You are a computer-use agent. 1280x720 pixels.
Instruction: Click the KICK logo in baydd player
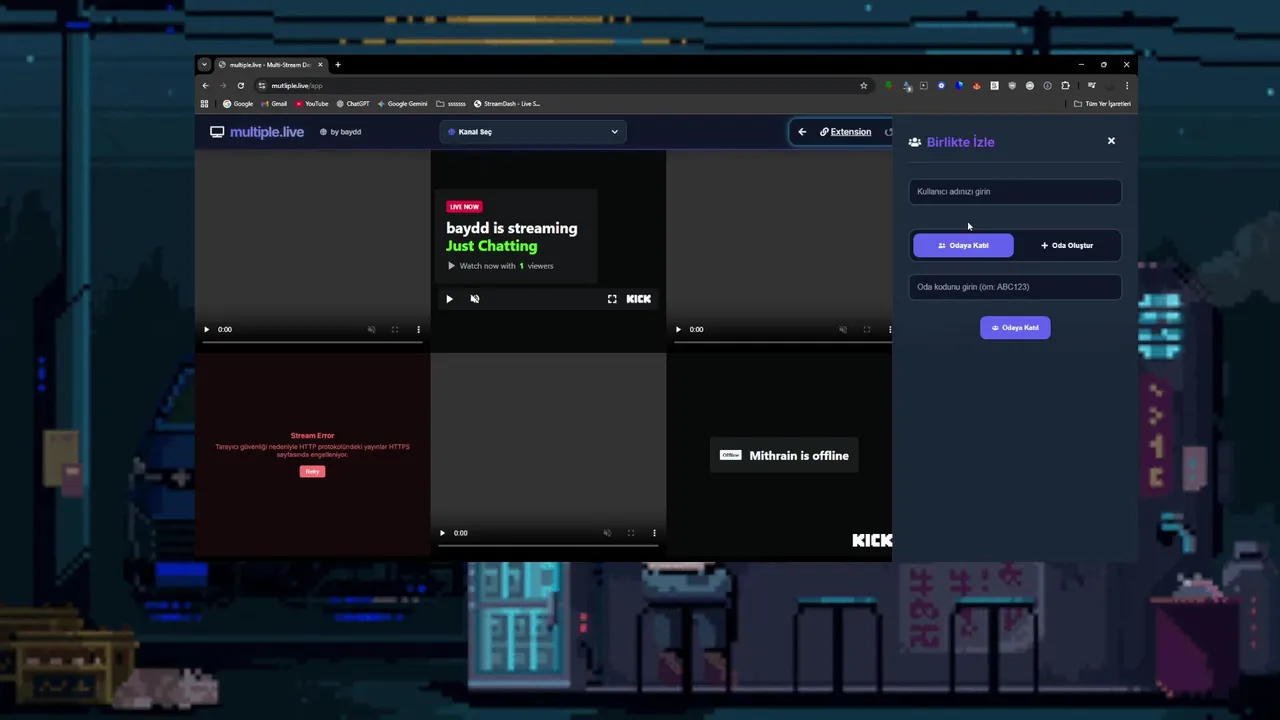pos(638,299)
